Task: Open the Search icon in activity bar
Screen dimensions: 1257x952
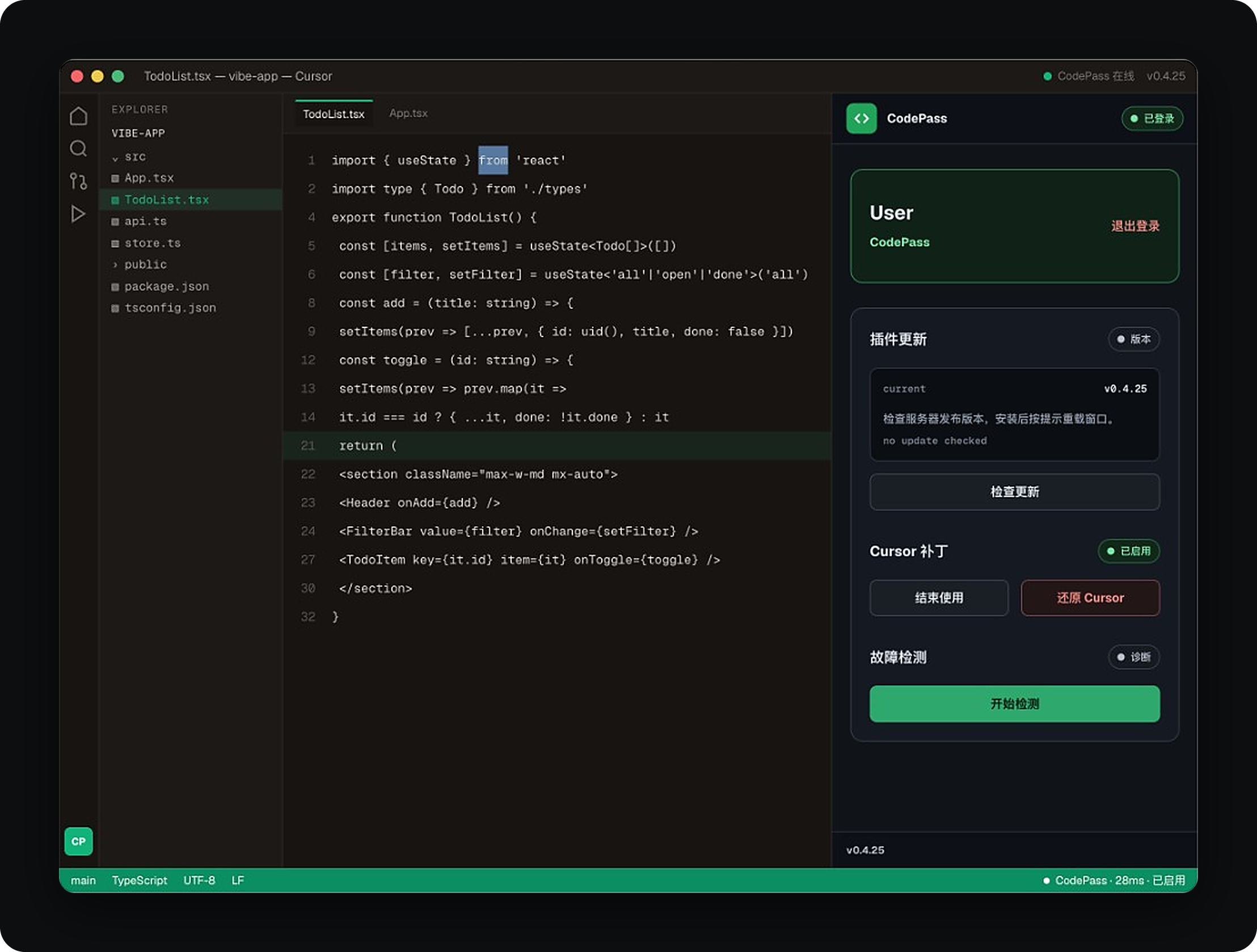Action: click(78, 148)
